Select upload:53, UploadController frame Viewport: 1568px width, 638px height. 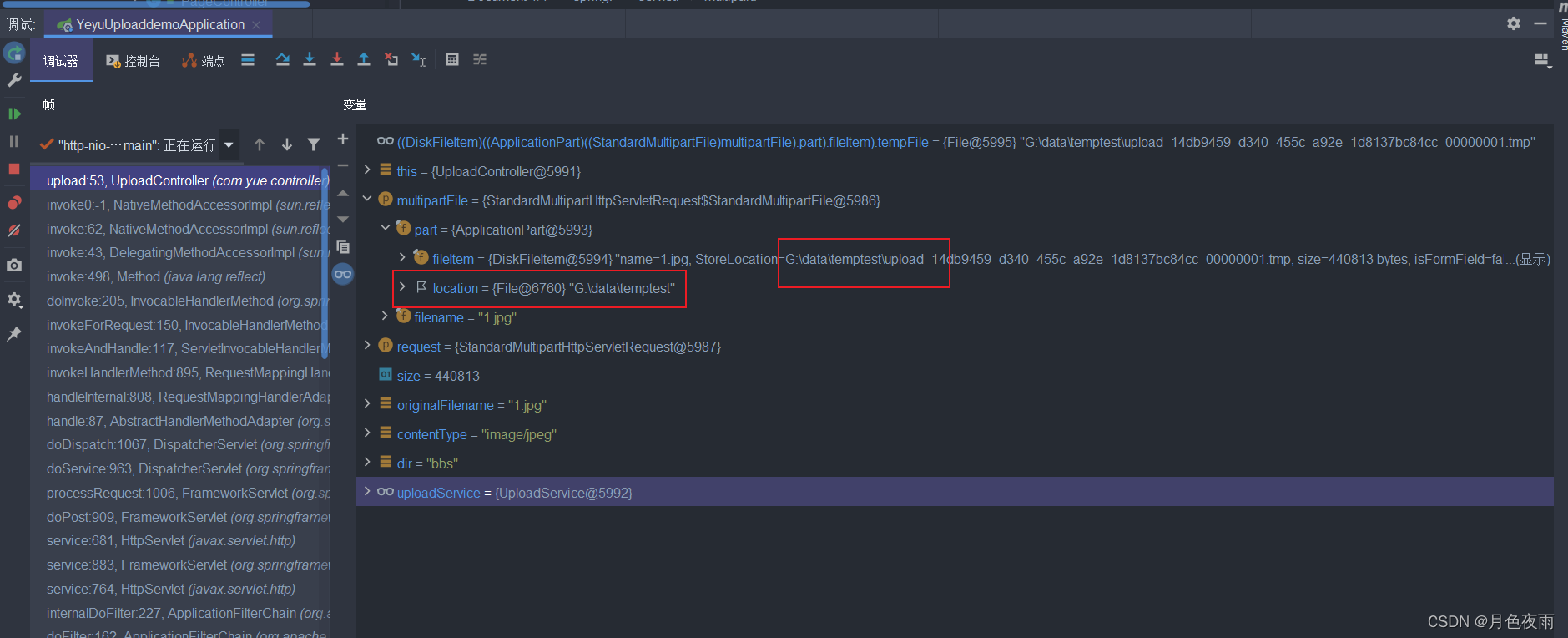click(180, 180)
